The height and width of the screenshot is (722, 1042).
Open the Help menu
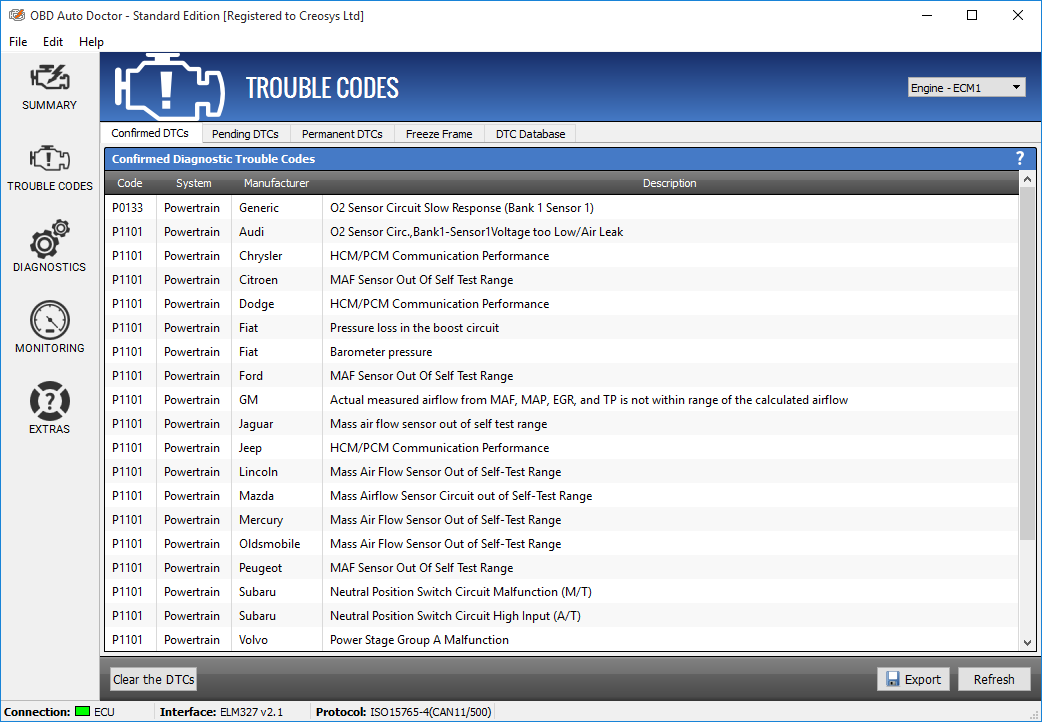tap(91, 41)
